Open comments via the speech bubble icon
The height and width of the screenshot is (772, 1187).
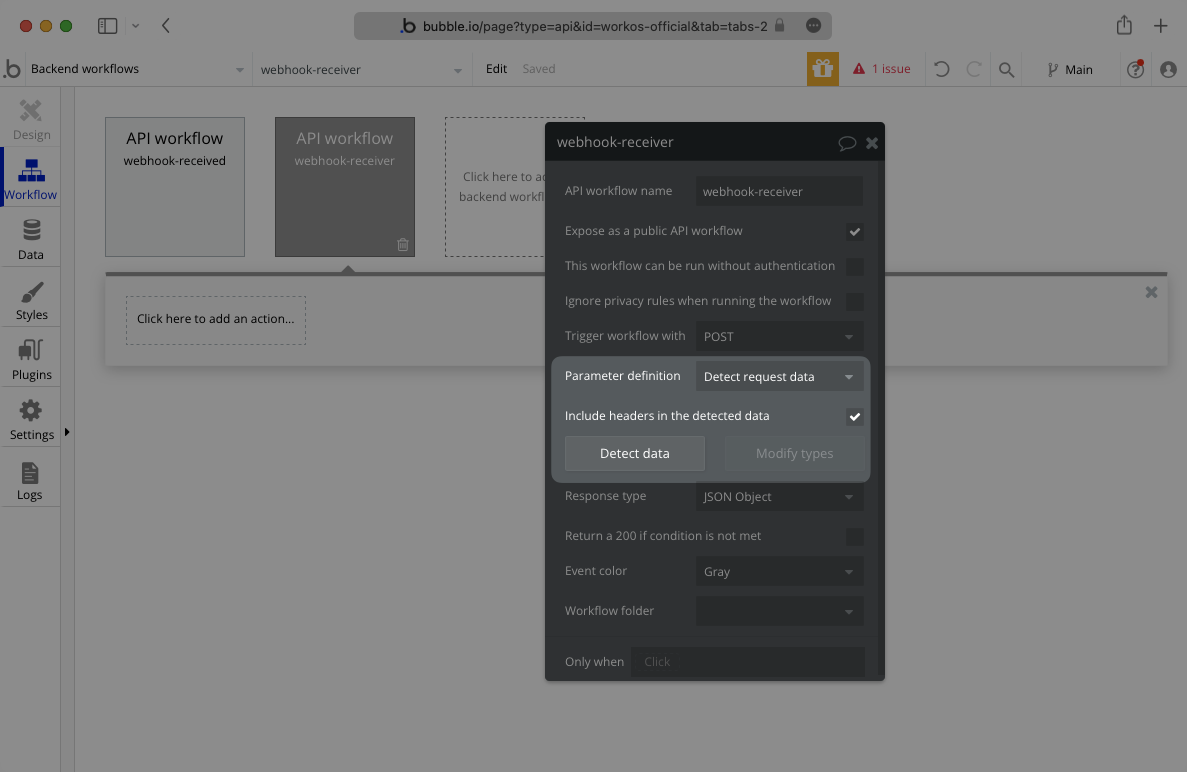[x=848, y=142]
